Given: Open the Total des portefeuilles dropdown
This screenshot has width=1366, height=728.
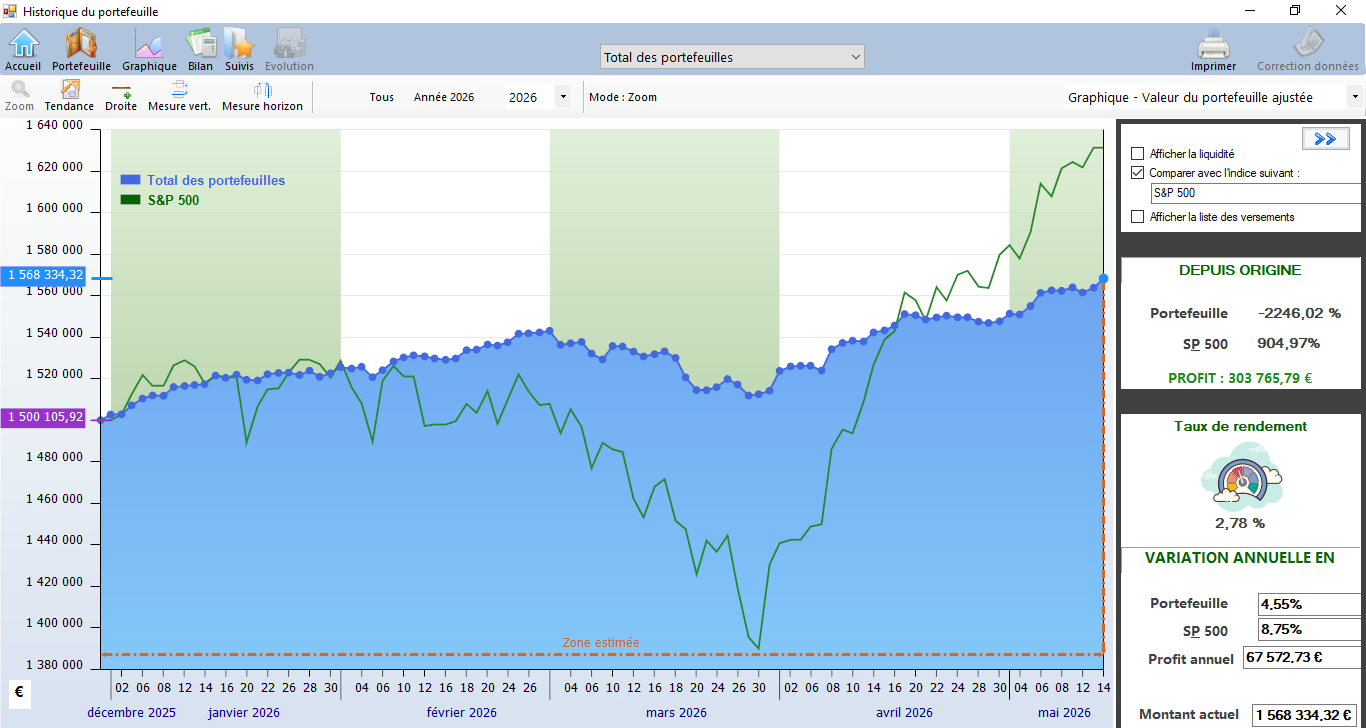Looking at the screenshot, I should pyautogui.click(x=732, y=57).
